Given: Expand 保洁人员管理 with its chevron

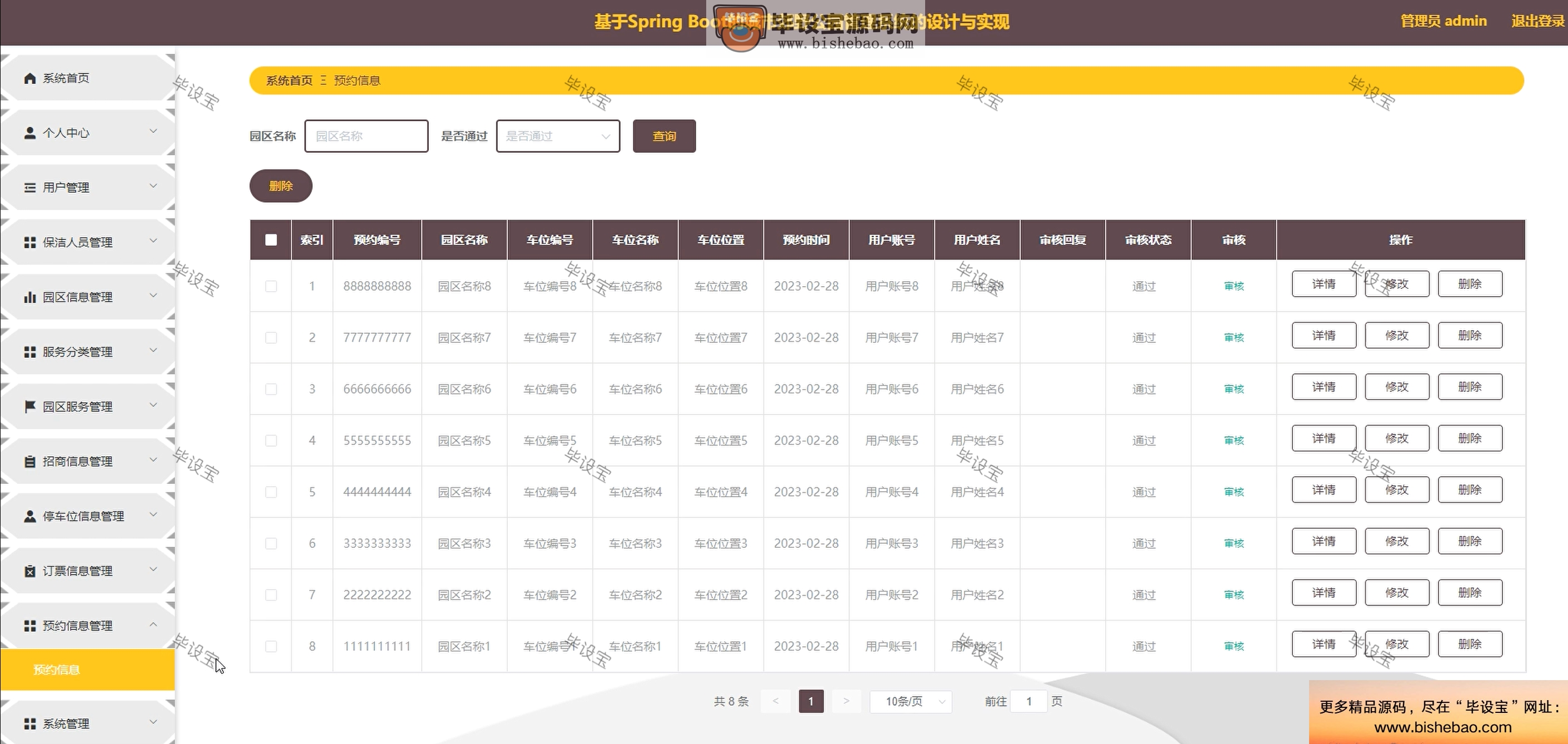Looking at the screenshot, I should tap(153, 241).
